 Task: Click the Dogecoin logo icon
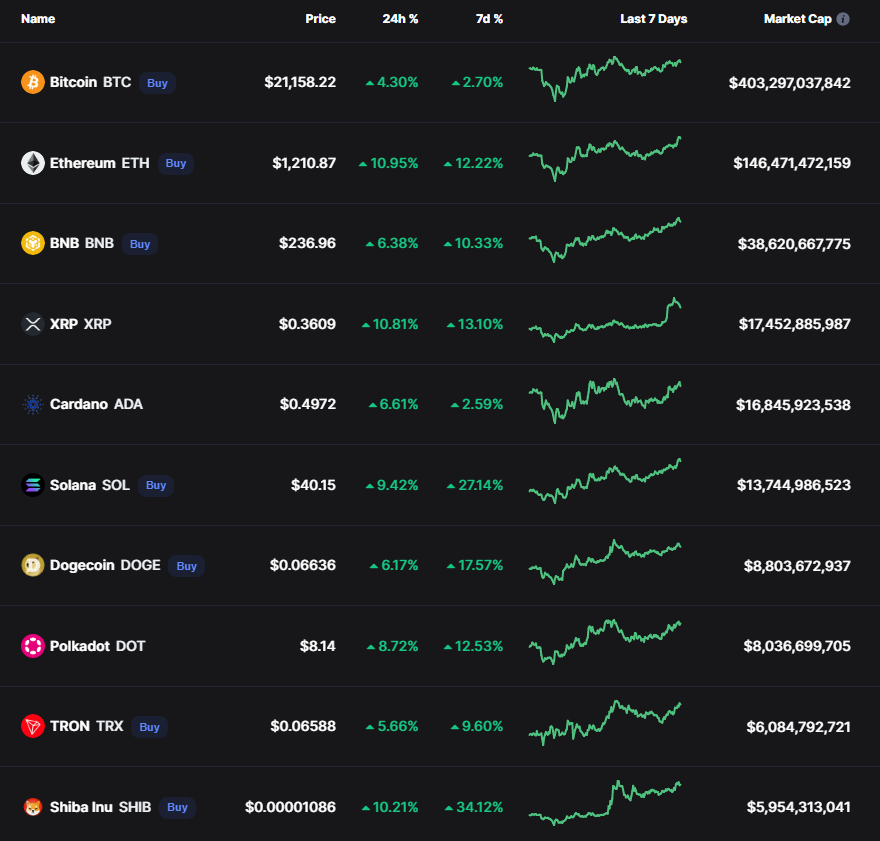(x=33, y=566)
